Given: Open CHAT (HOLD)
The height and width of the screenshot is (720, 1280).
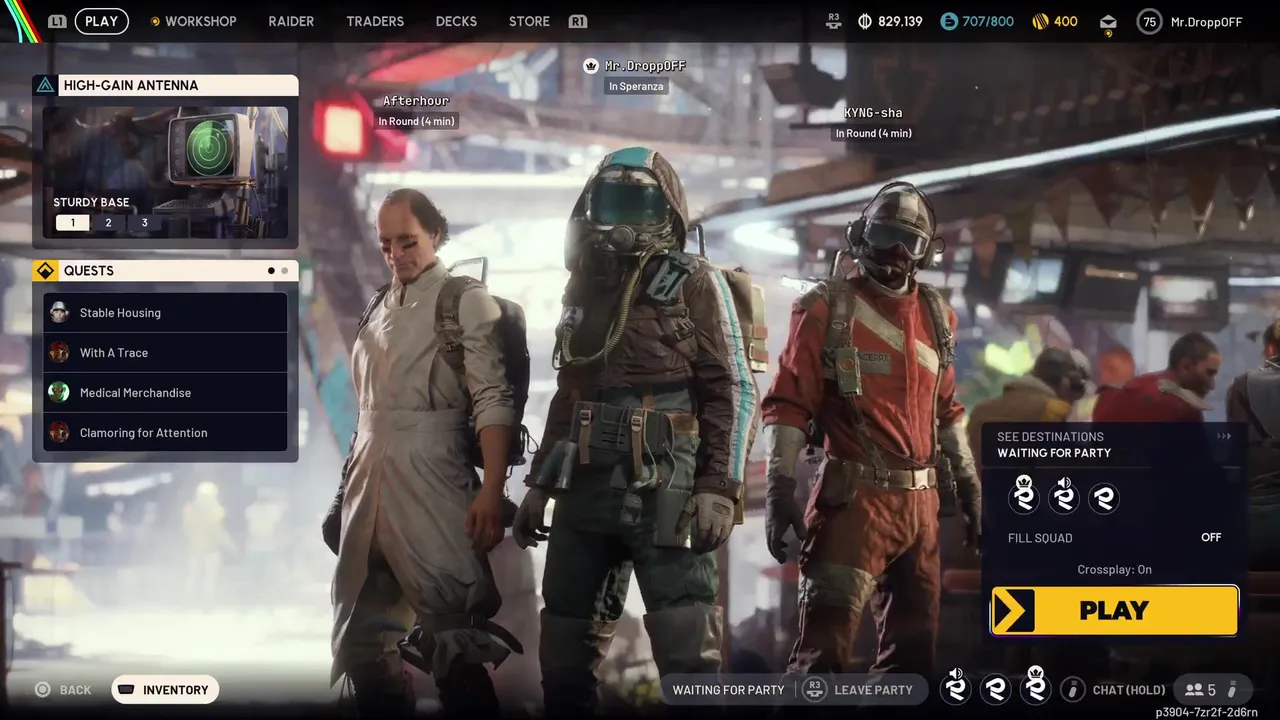Looking at the screenshot, I should pyautogui.click(x=1129, y=690).
